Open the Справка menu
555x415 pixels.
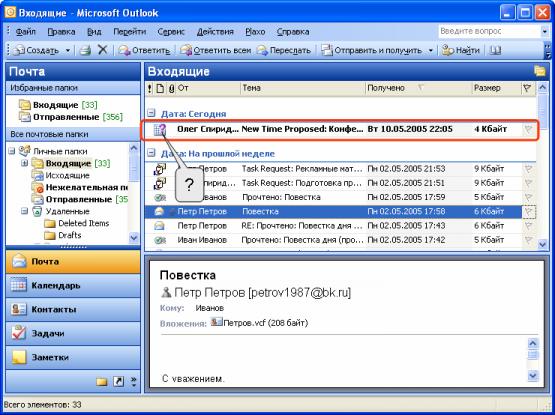[x=293, y=32]
